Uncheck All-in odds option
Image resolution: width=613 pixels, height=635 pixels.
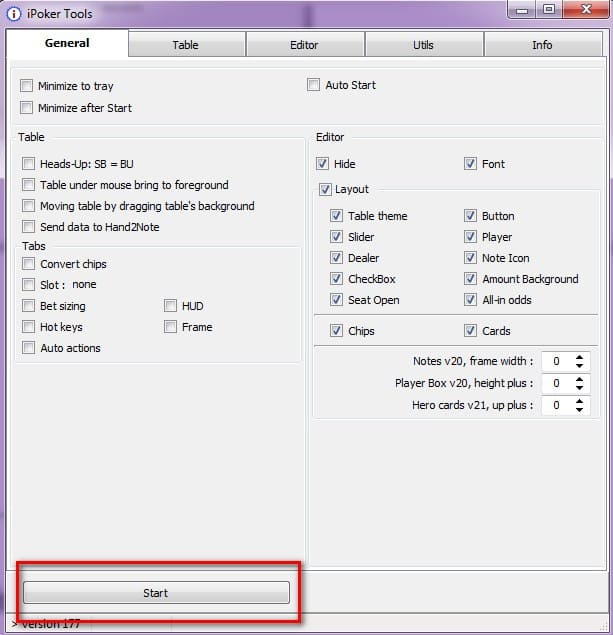tap(470, 300)
